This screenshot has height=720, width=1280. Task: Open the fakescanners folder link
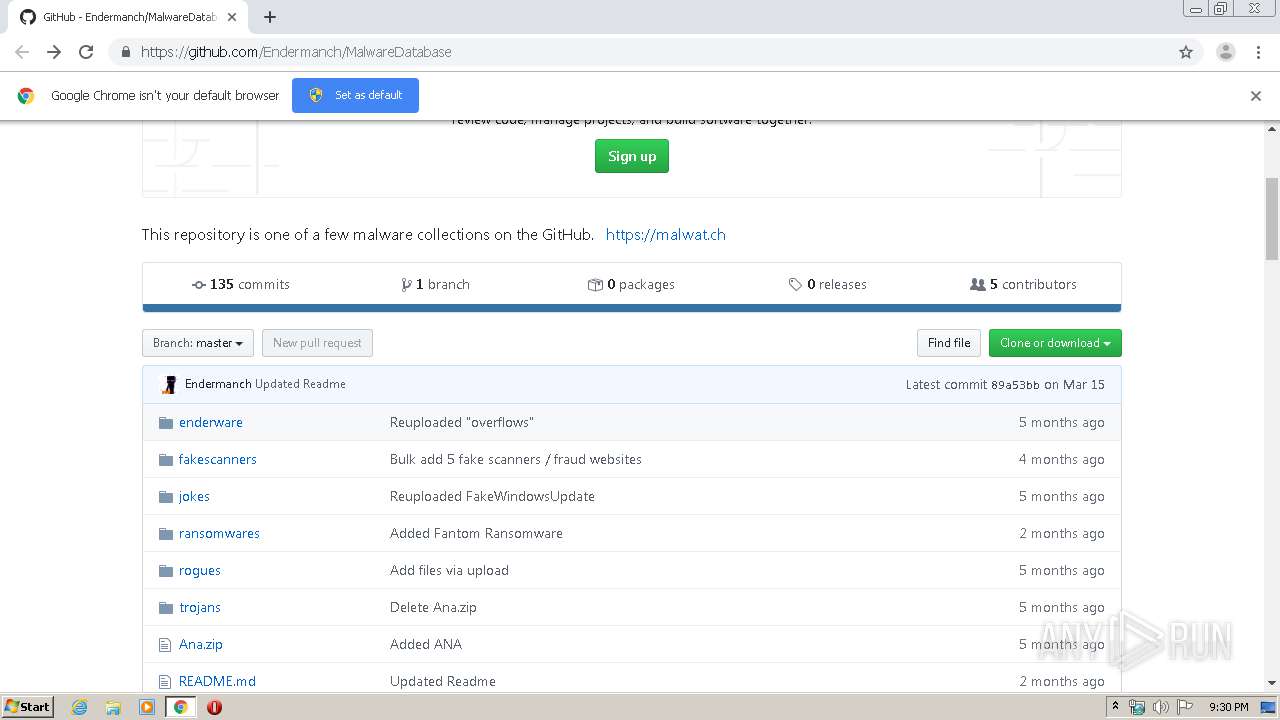point(218,460)
